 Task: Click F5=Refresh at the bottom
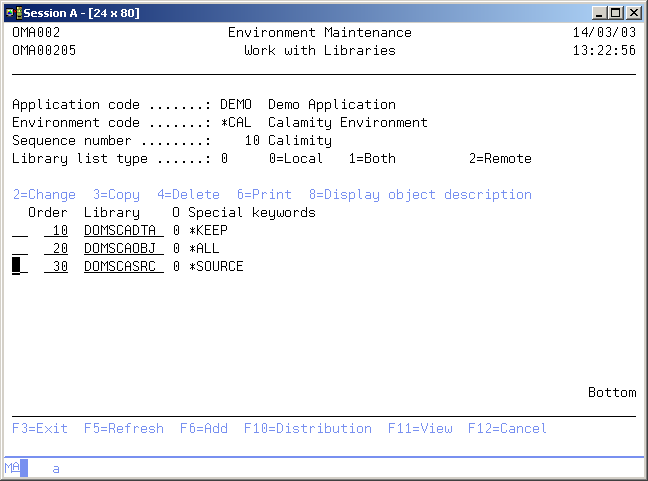(x=124, y=428)
